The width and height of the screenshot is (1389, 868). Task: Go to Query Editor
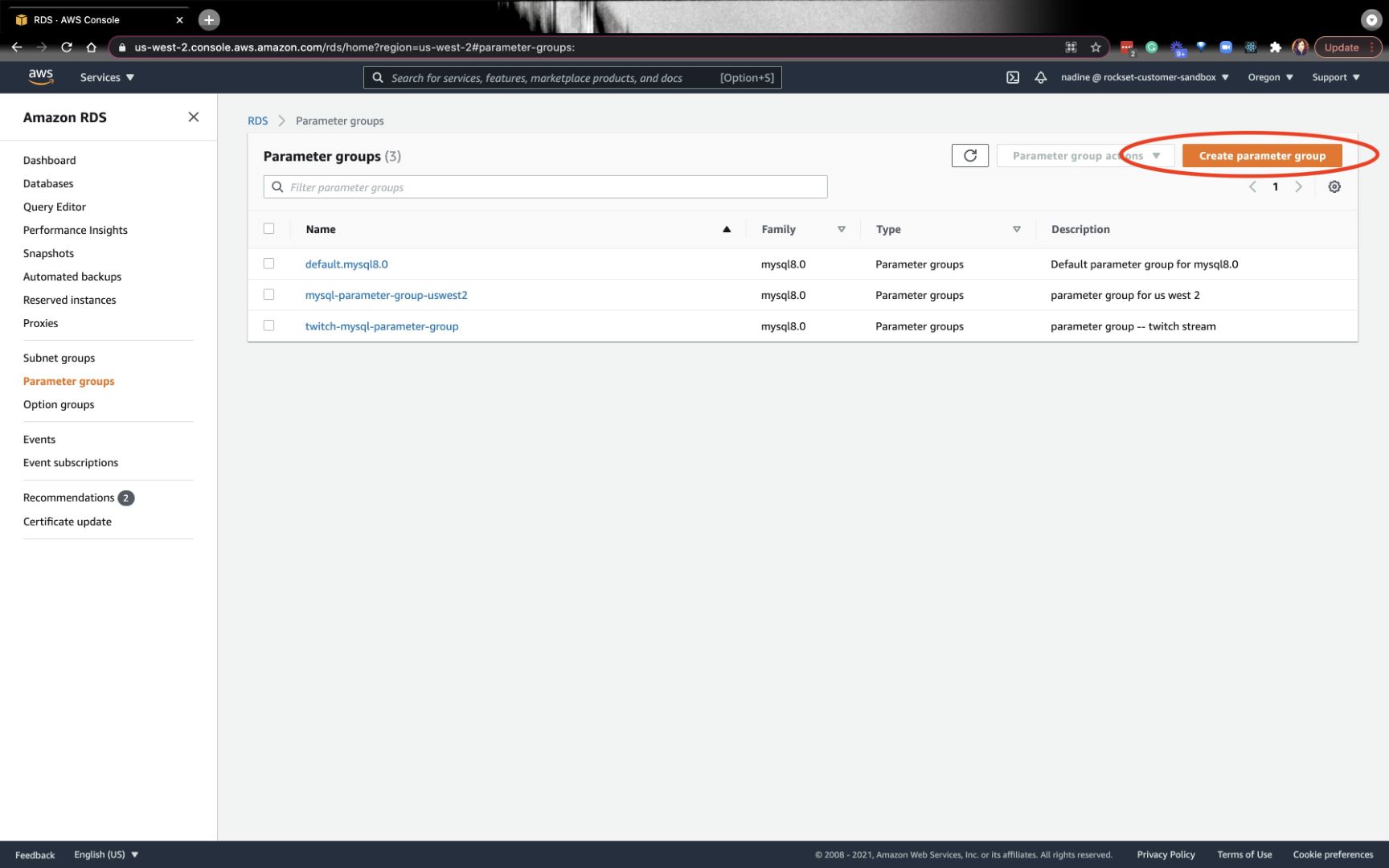[x=55, y=207]
